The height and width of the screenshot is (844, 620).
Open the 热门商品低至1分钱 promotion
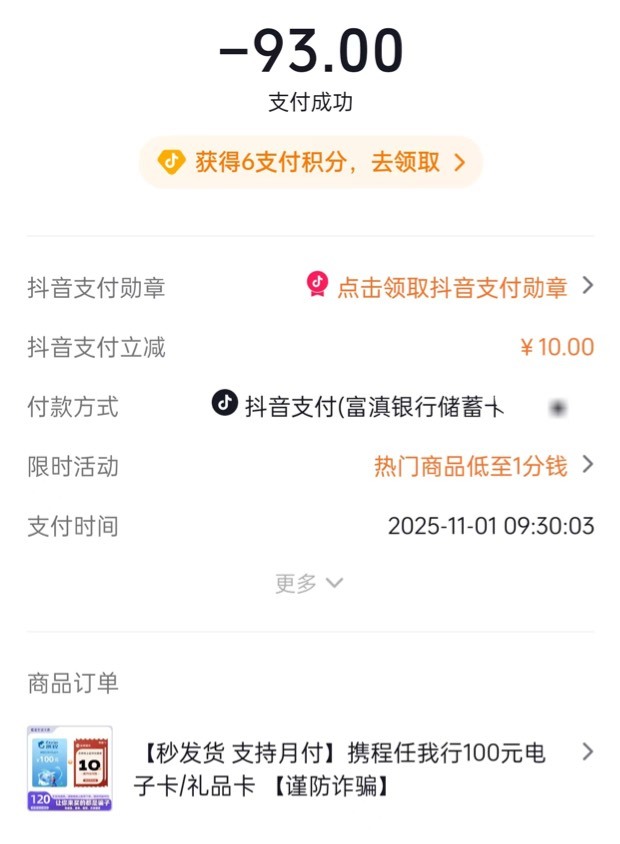[x=470, y=466]
